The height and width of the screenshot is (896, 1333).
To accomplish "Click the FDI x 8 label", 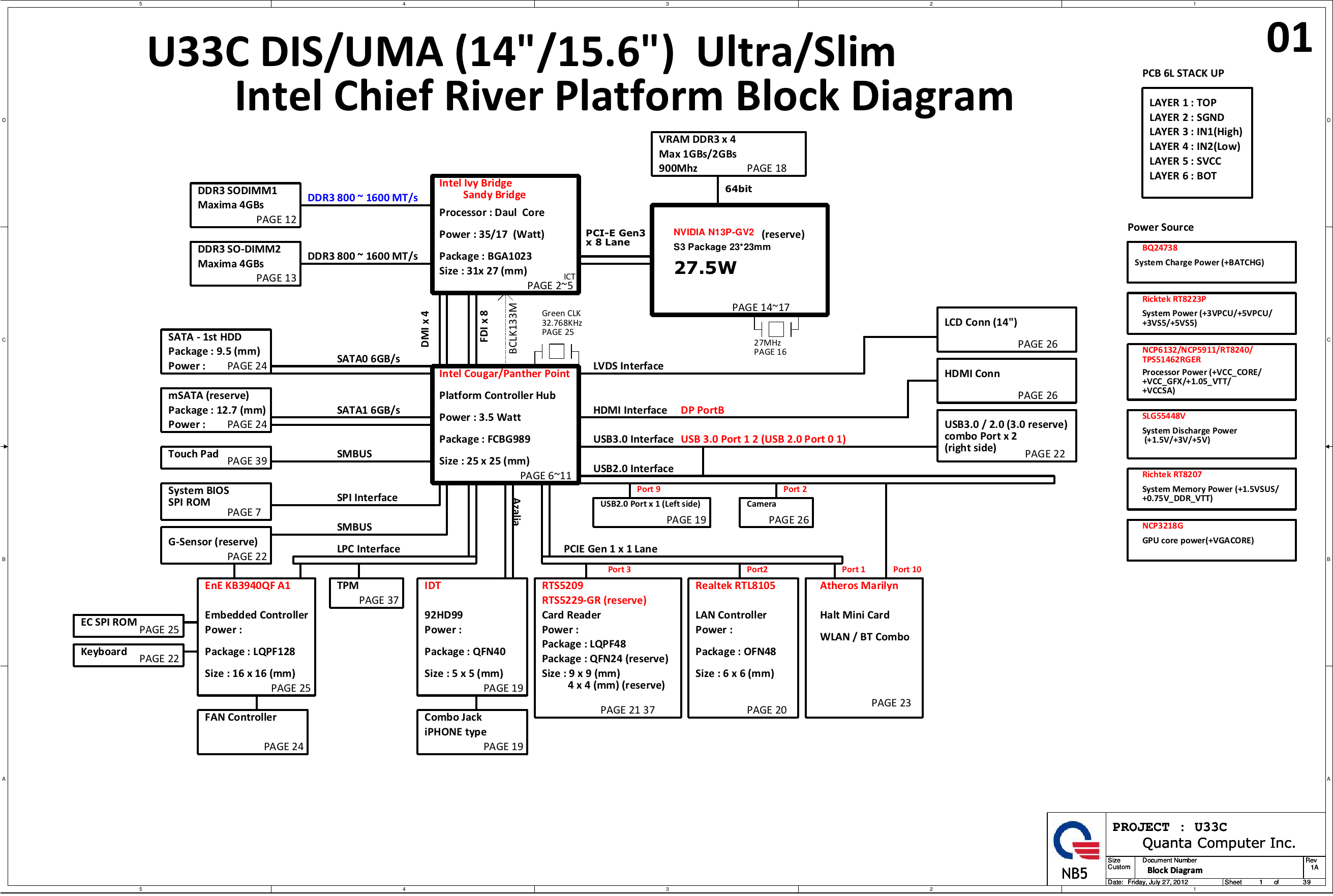I will coord(484,326).
